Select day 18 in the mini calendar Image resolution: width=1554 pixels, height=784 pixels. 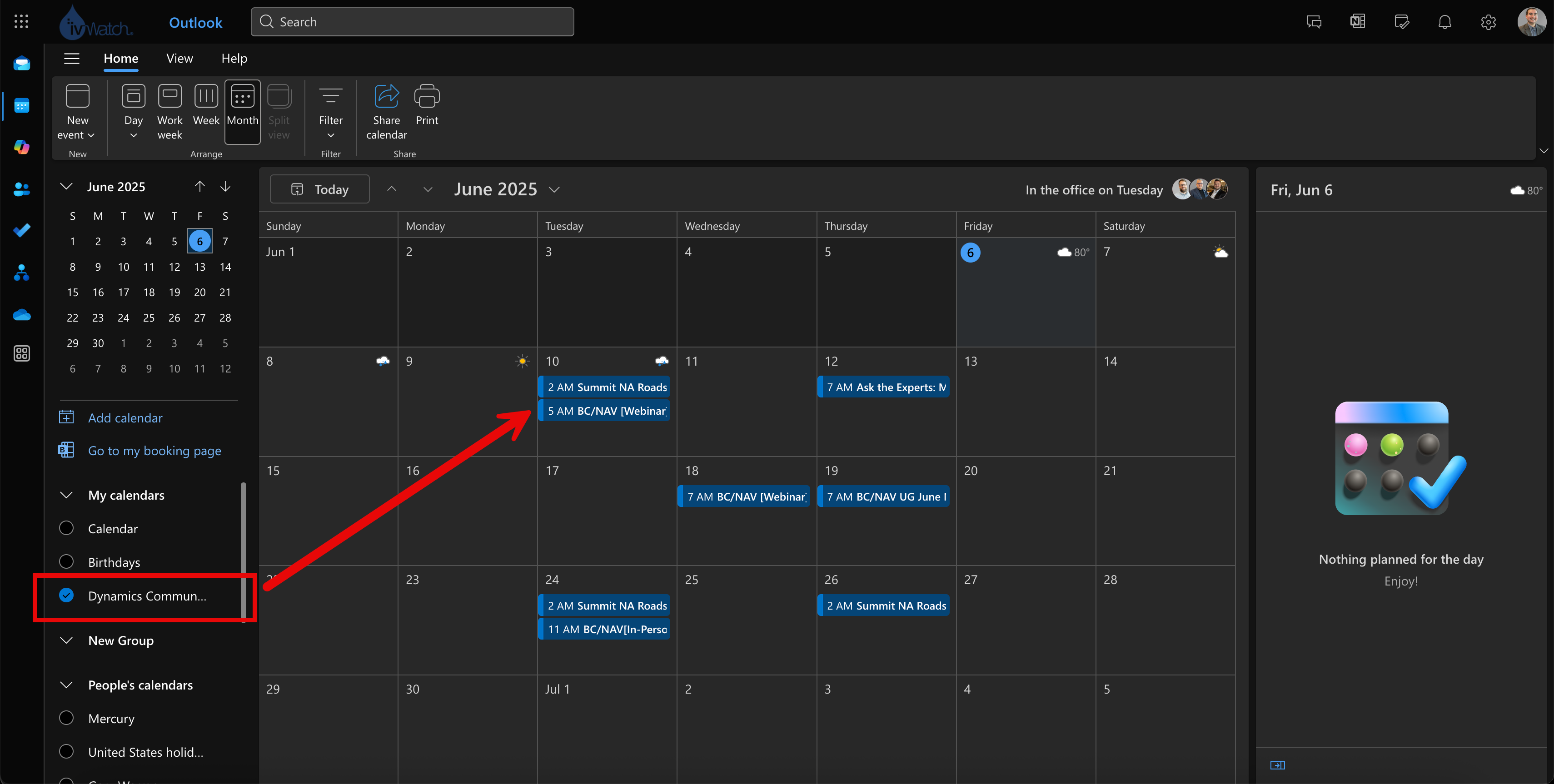click(x=149, y=293)
